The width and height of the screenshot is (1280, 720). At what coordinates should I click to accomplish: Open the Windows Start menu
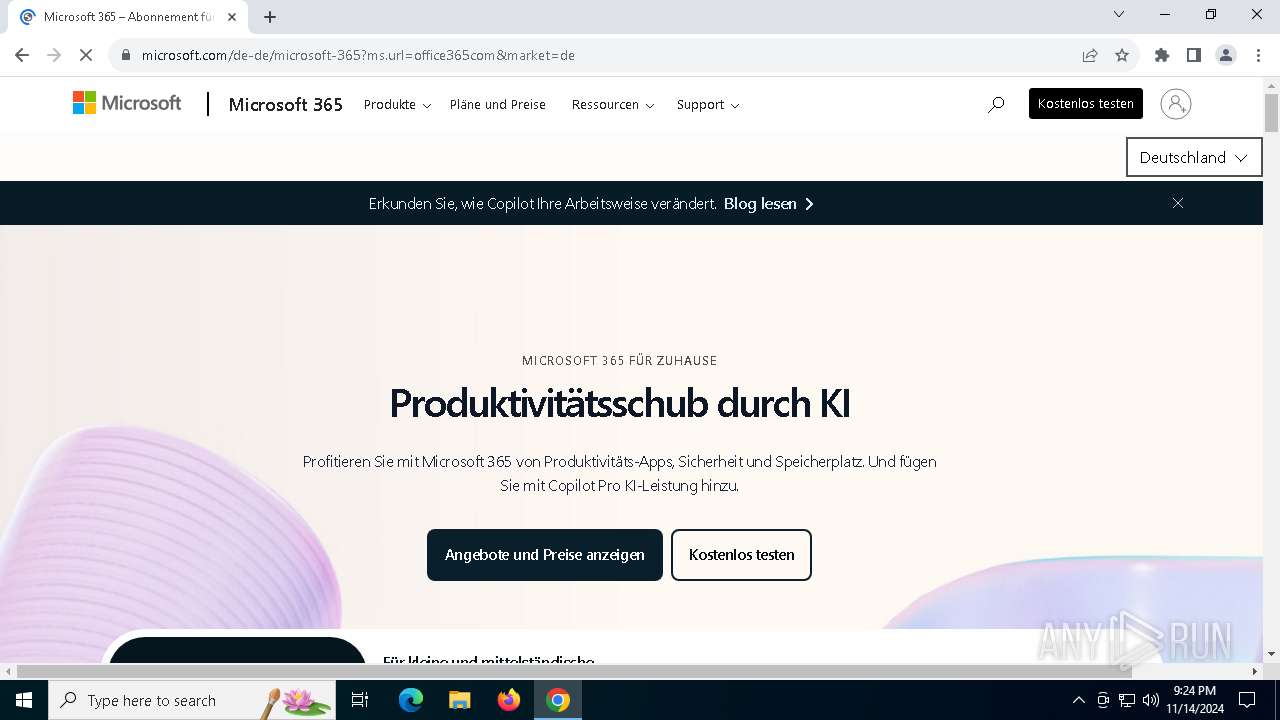[24, 700]
